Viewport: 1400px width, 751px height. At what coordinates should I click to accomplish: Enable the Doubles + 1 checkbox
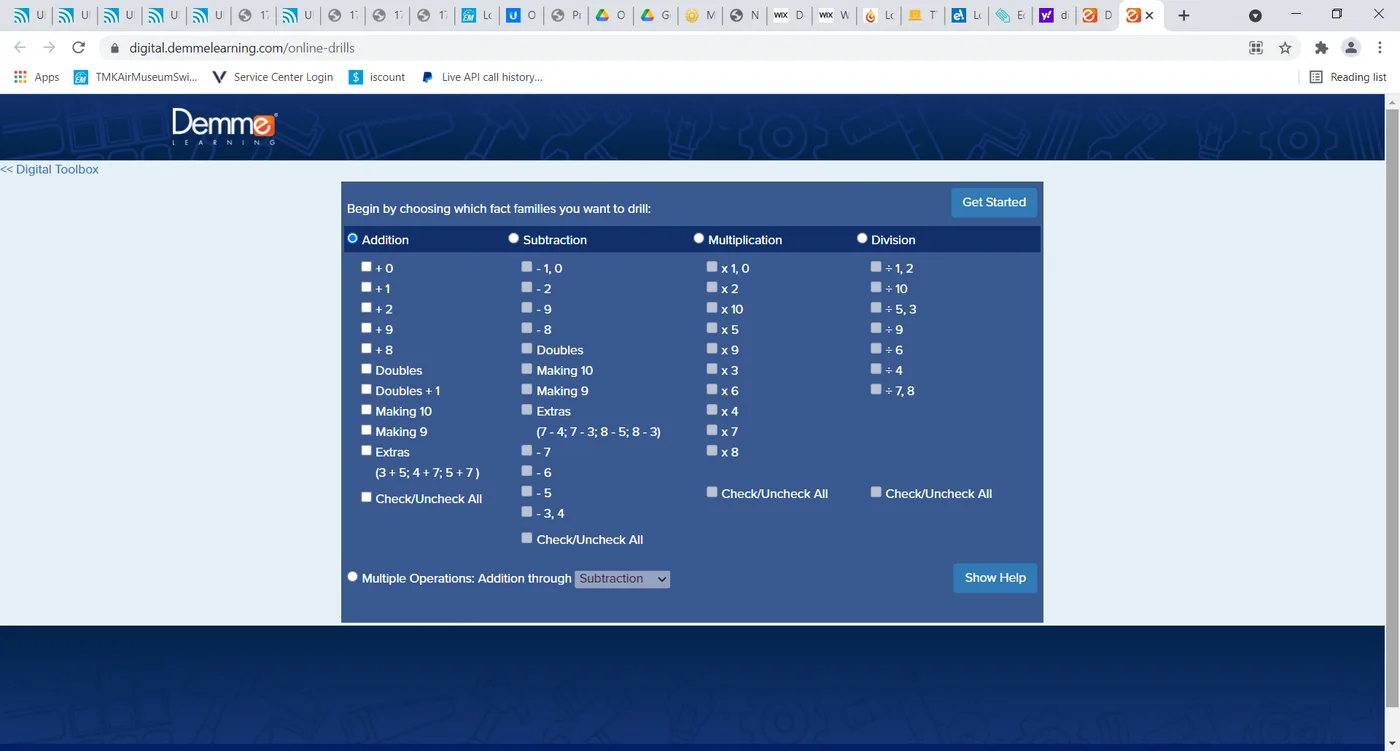pyautogui.click(x=366, y=389)
